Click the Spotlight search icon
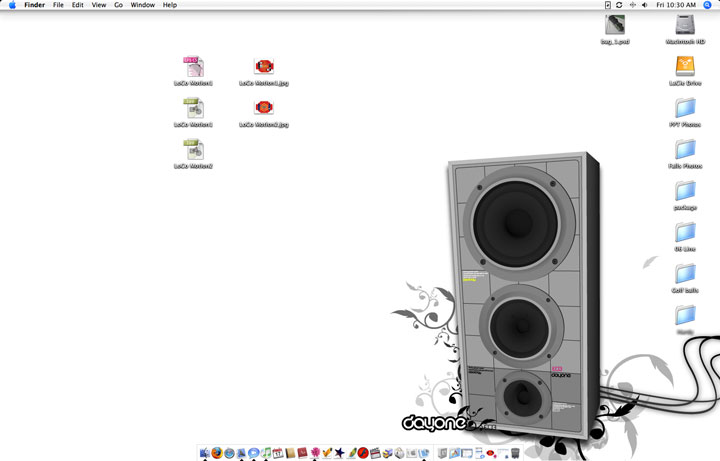The height and width of the screenshot is (461, 720). 707,5
